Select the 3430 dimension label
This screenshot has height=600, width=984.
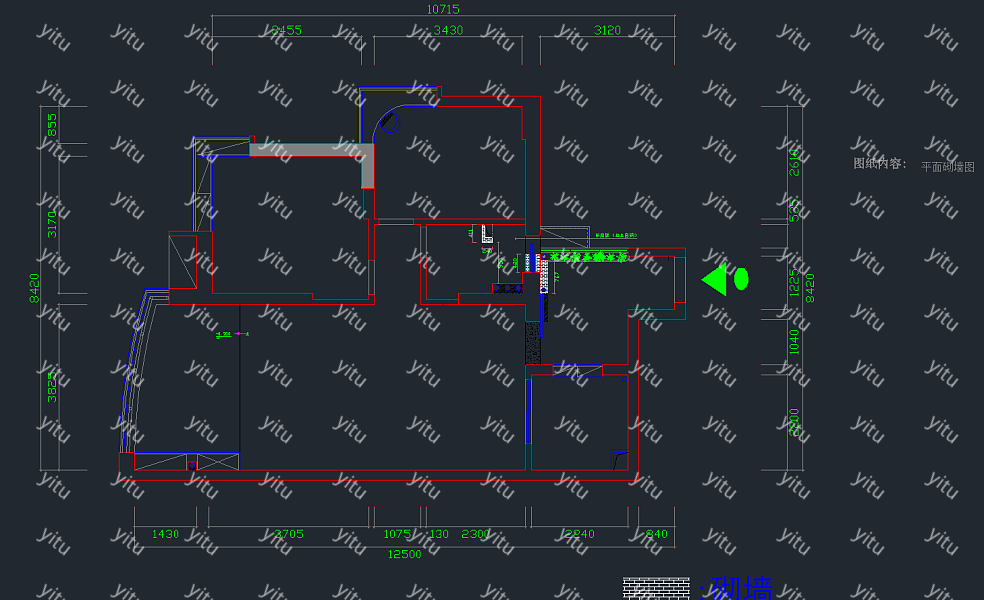tap(448, 30)
